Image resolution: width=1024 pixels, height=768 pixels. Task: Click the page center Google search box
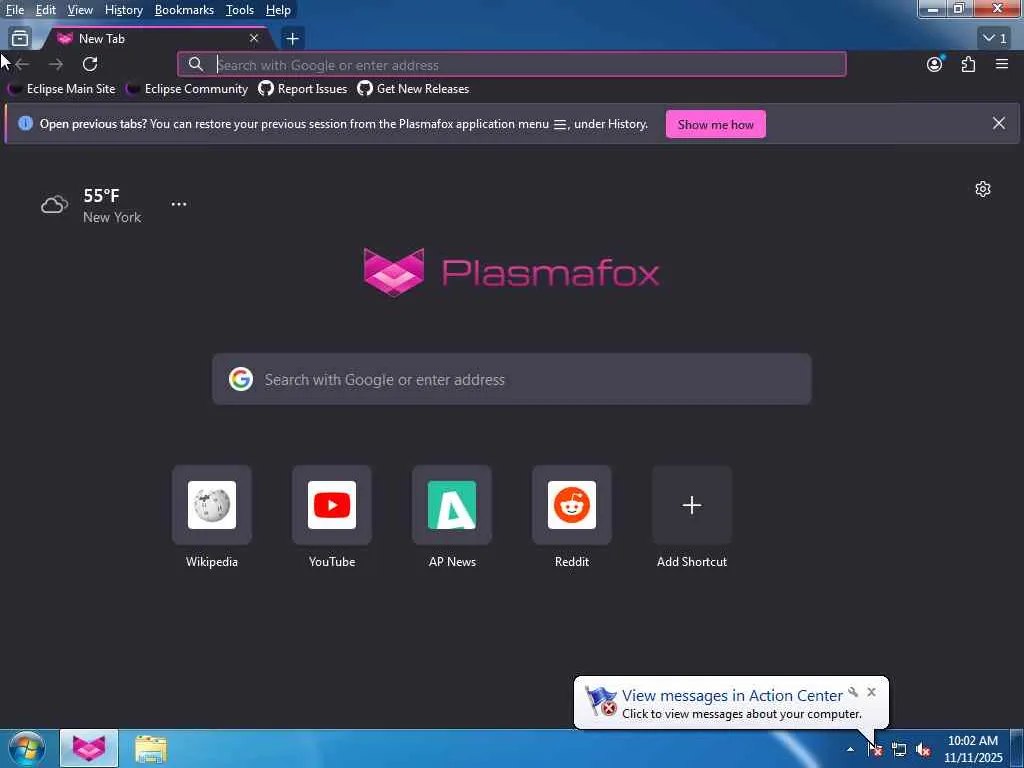pos(511,379)
